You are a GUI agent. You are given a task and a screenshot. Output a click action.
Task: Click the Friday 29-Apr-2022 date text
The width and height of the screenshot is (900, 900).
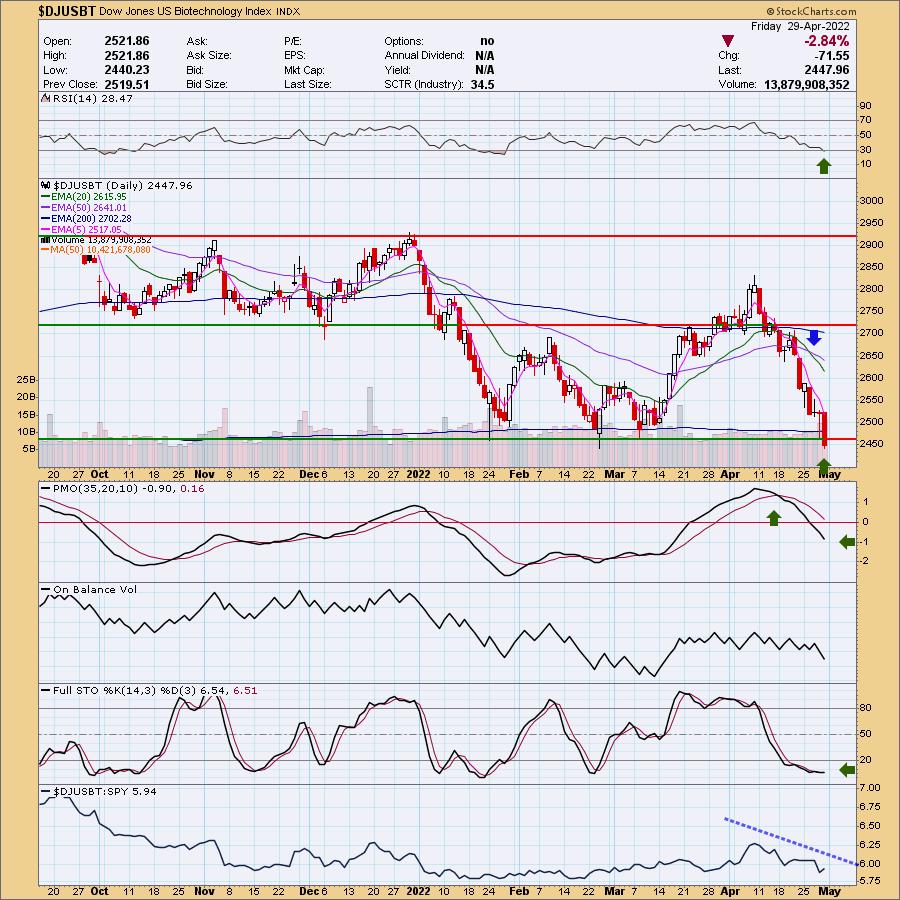point(800,26)
